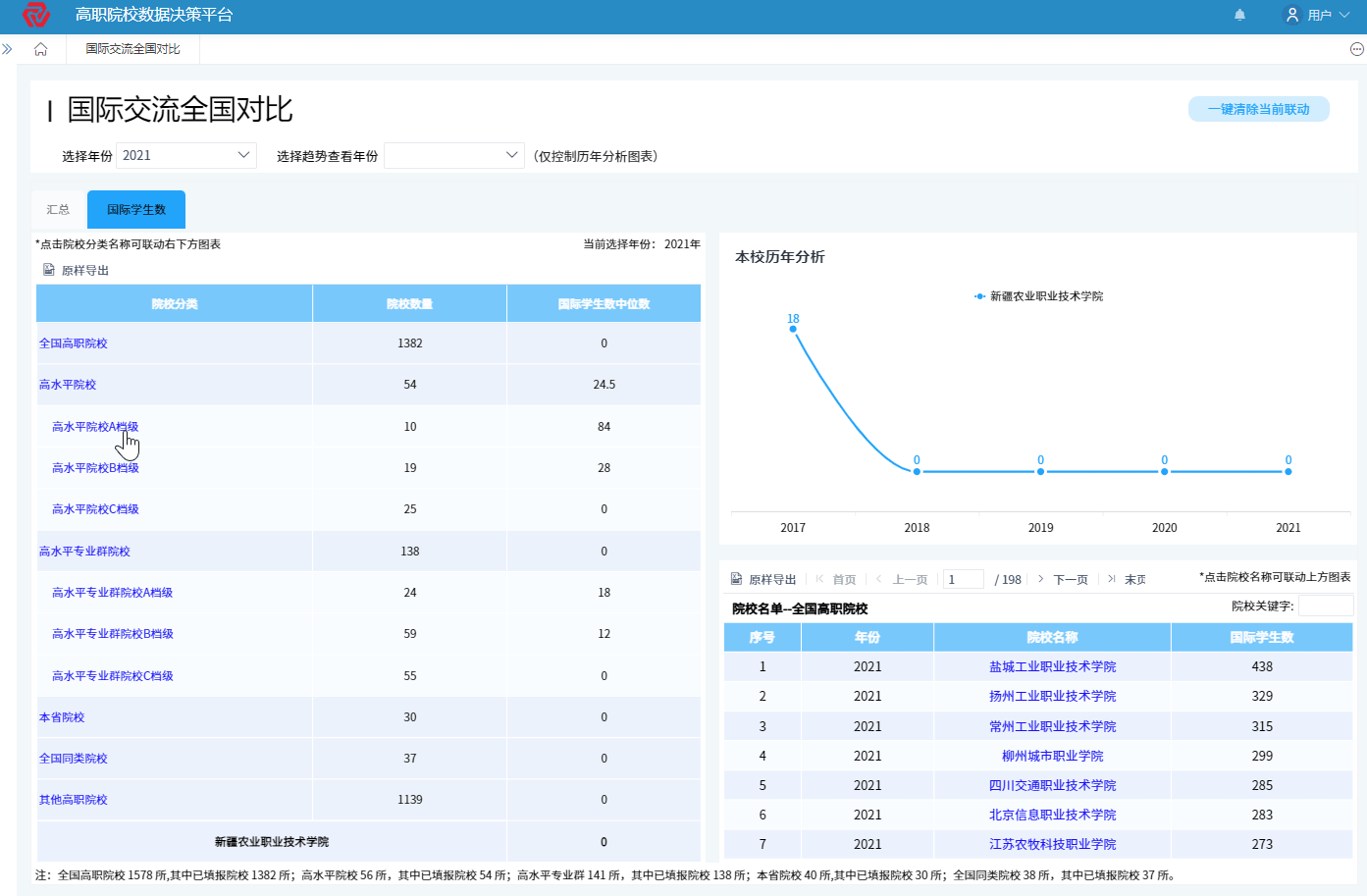This screenshot has width=1367, height=896.
Task: Click the 院校关键字 search input field
Action: pyautogui.click(x=1325, y=606)
